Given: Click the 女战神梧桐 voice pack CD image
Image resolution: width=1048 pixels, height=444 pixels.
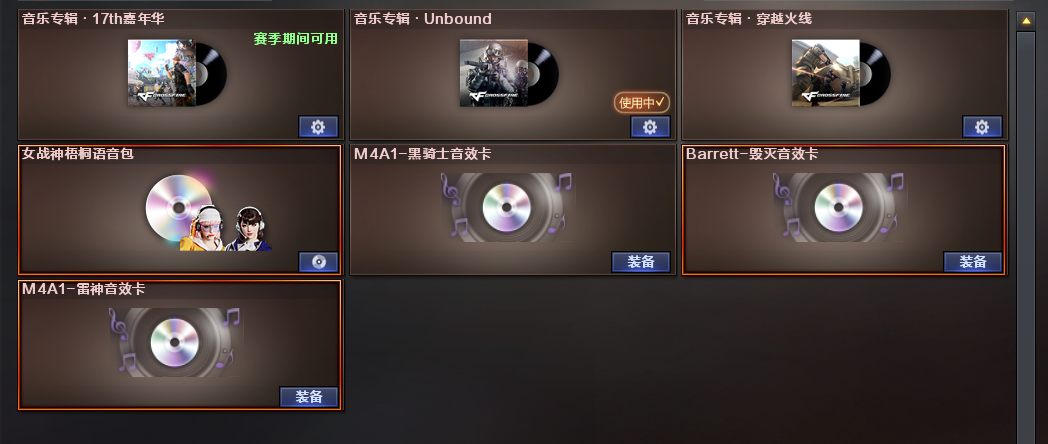Looking at the screenshot, I should [209, 213].
